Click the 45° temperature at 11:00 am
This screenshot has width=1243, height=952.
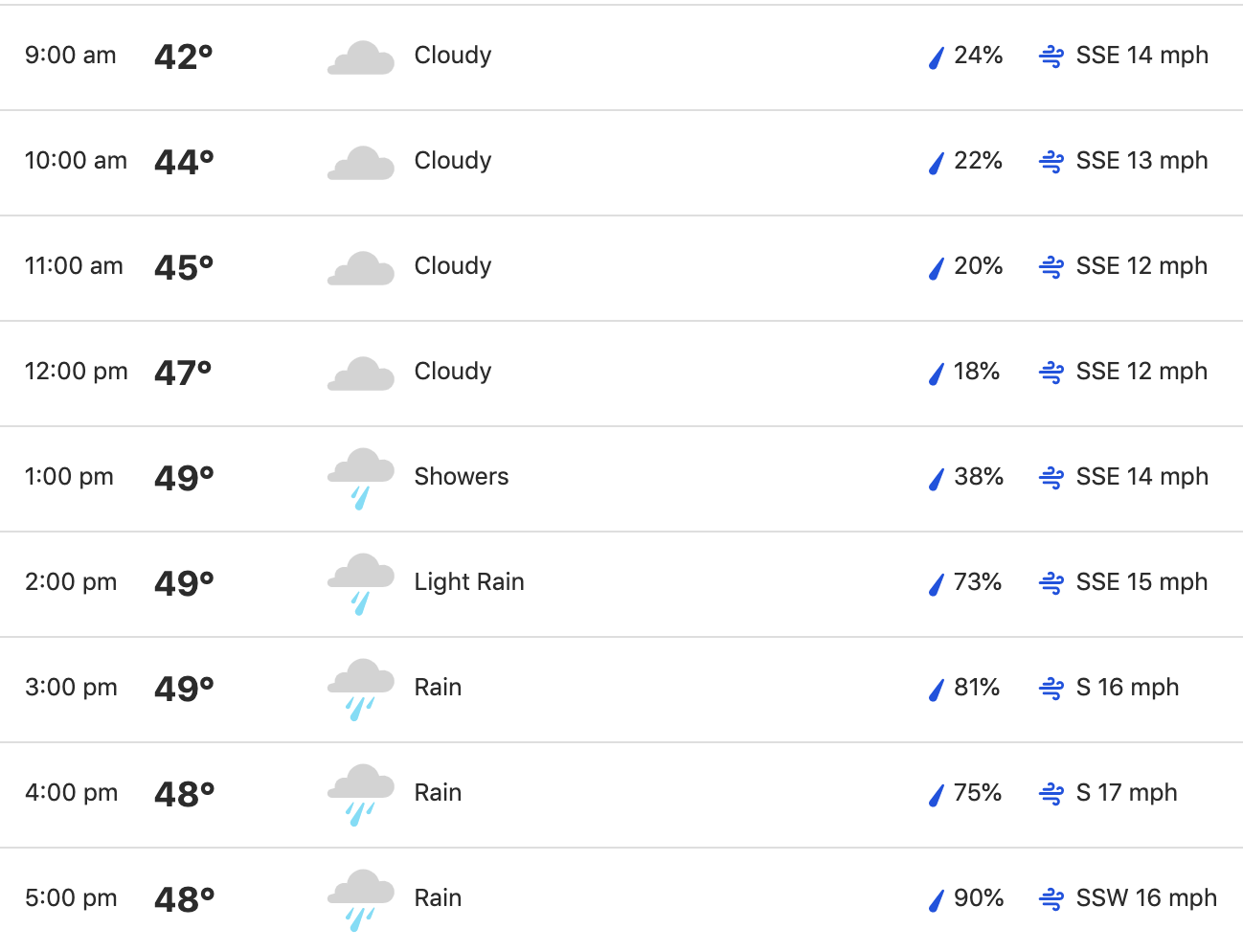coord(184,267)
